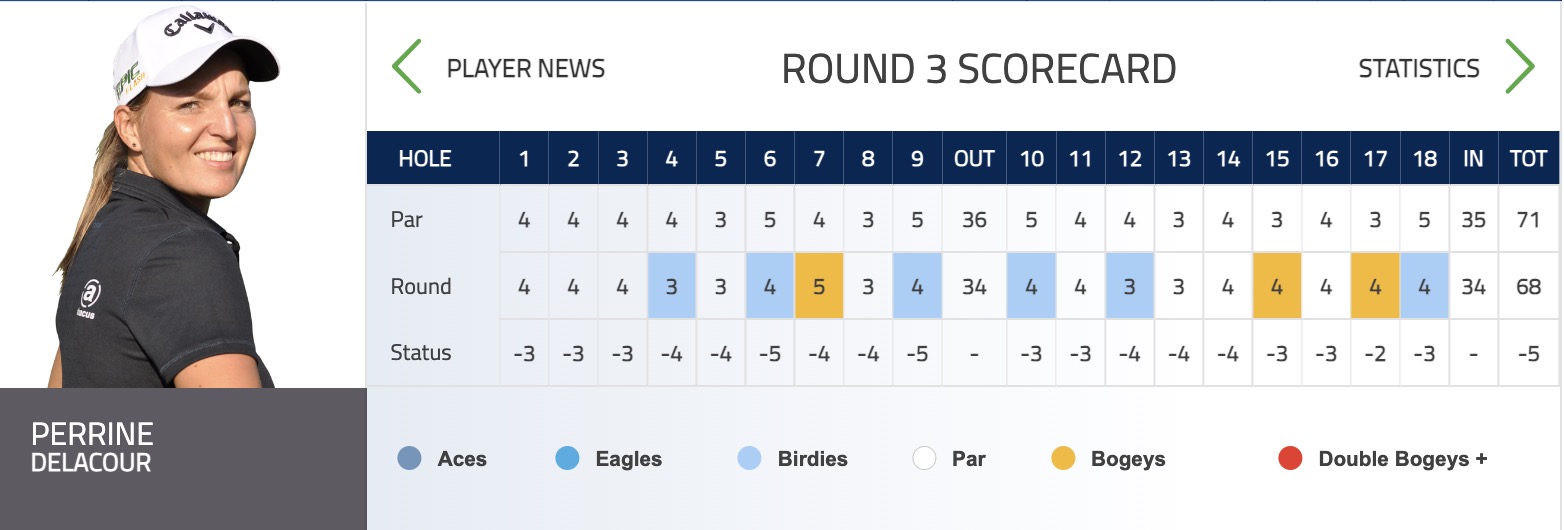Click the Par legend circle
The image size is (1564, 530).
924,459
